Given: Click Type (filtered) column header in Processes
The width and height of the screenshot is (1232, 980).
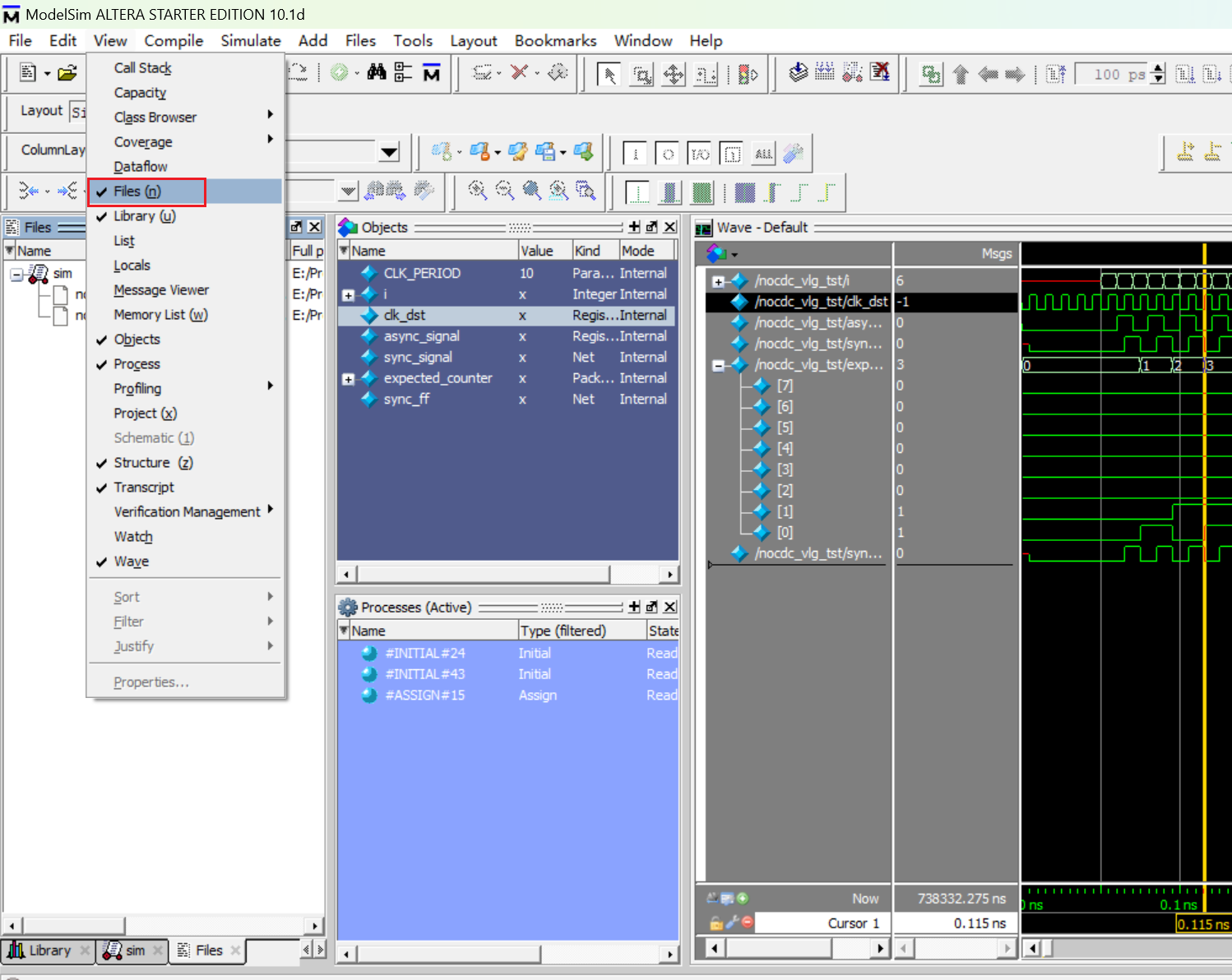Looking at the screenshot, I should [581, 631].
